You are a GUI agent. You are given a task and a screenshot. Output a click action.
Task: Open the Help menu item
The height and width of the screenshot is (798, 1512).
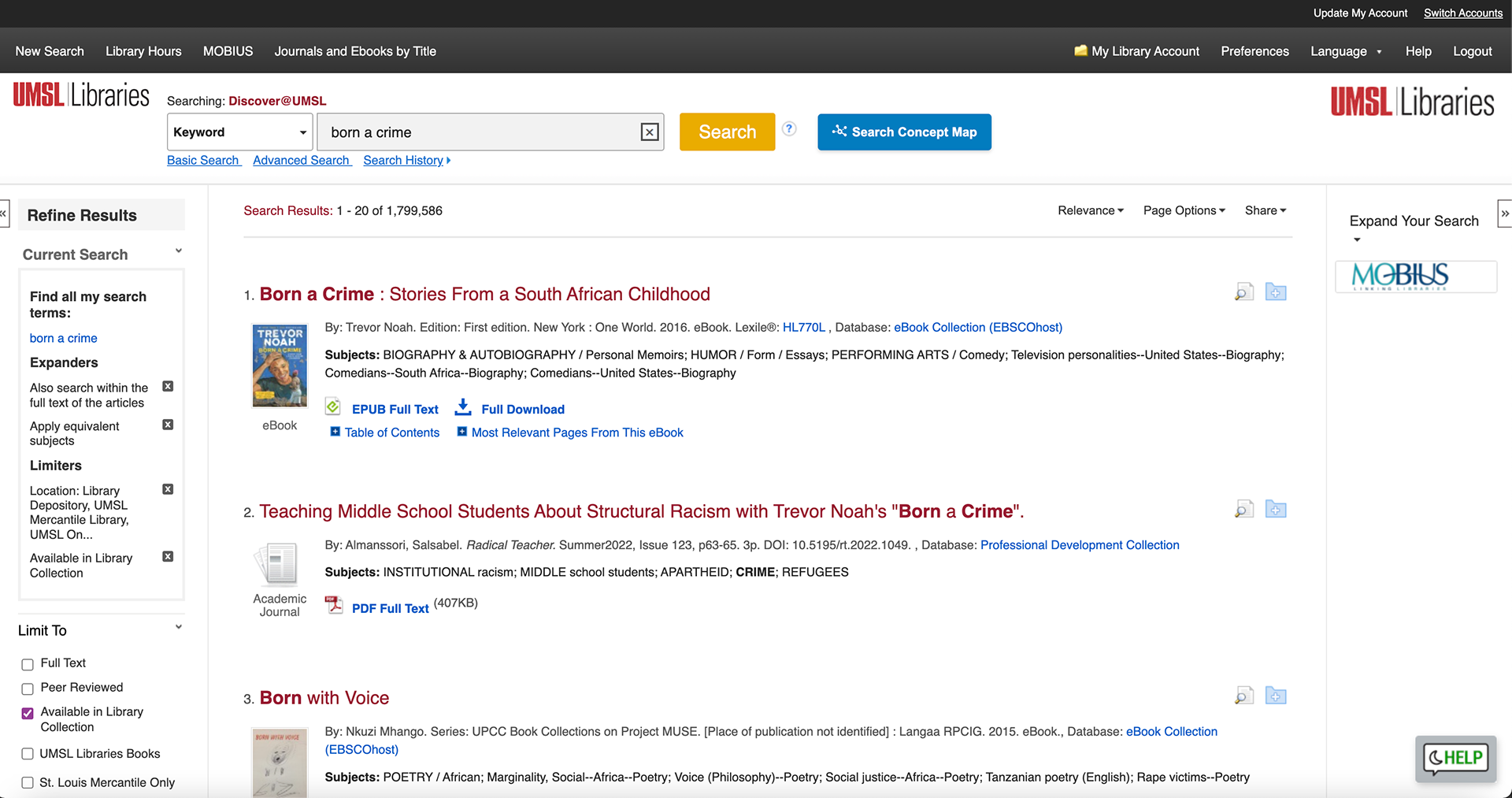tap(1418, 51)
